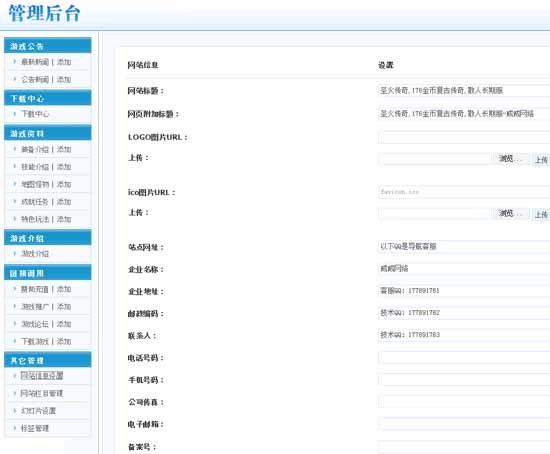Screen dimensions: 550x454
Task: Select the blue 下载中心 section header
Action: 48,98
